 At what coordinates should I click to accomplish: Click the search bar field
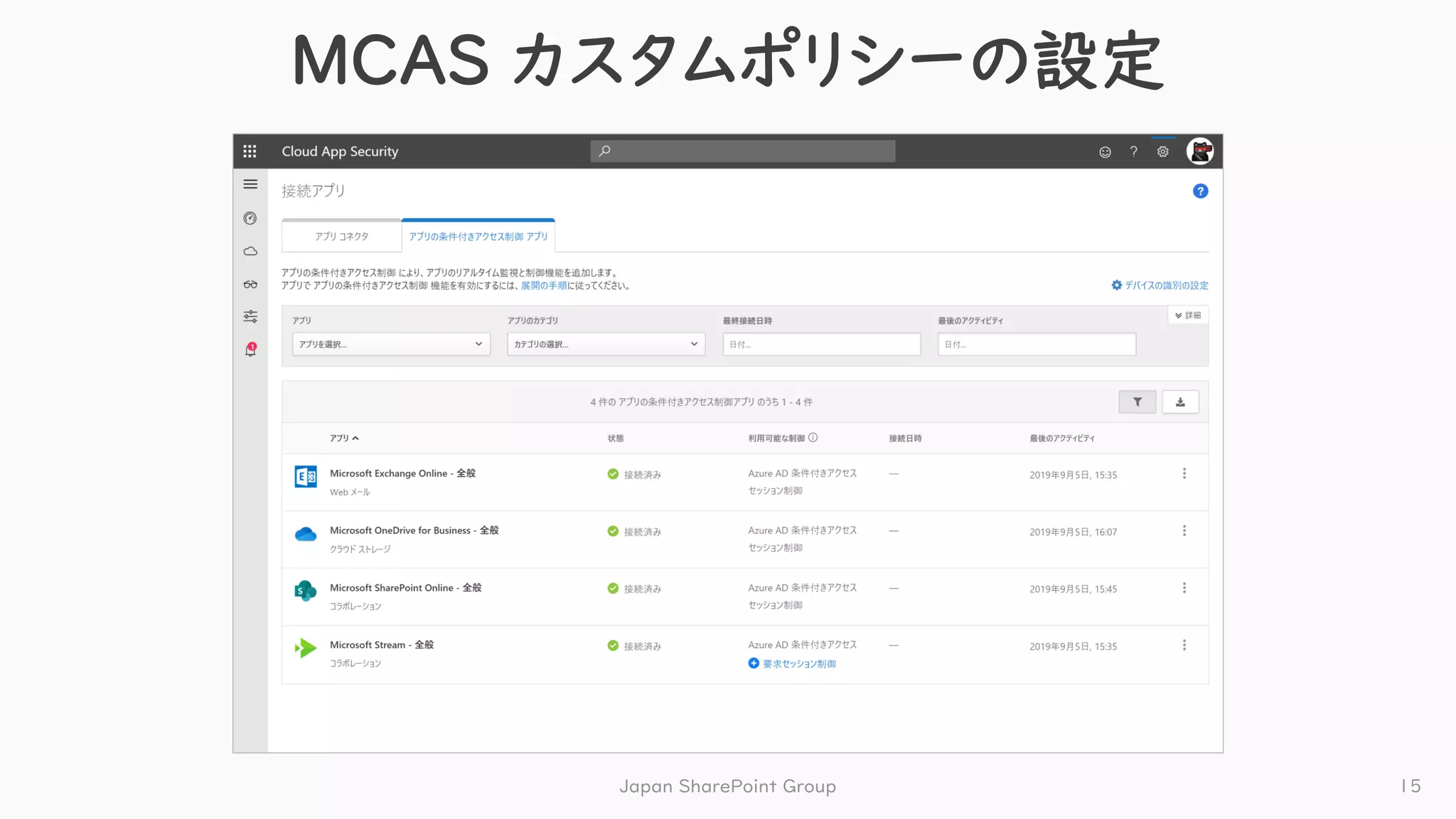click(x=742, y=151)
